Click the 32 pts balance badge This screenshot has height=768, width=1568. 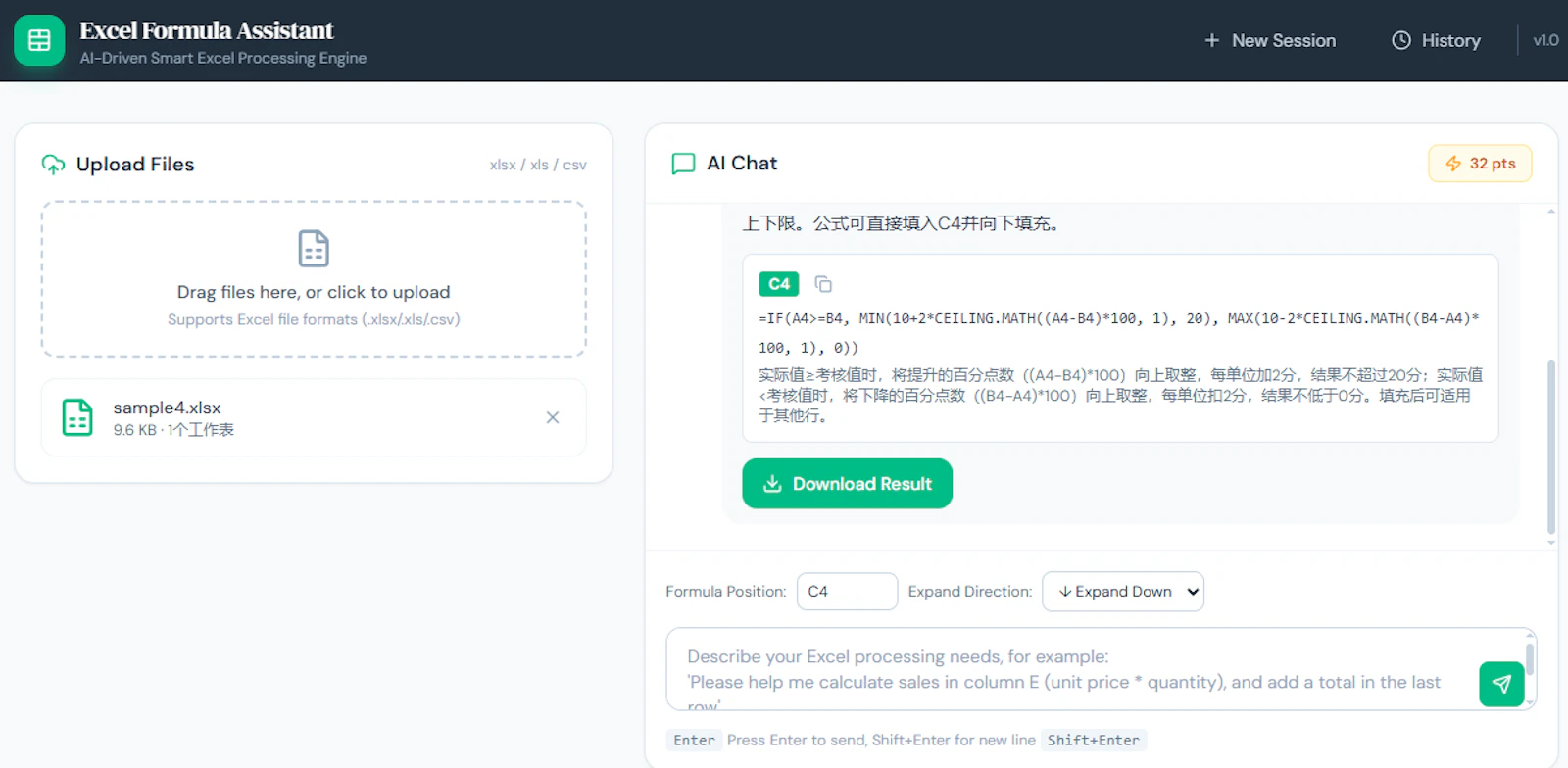[1480, 164]
